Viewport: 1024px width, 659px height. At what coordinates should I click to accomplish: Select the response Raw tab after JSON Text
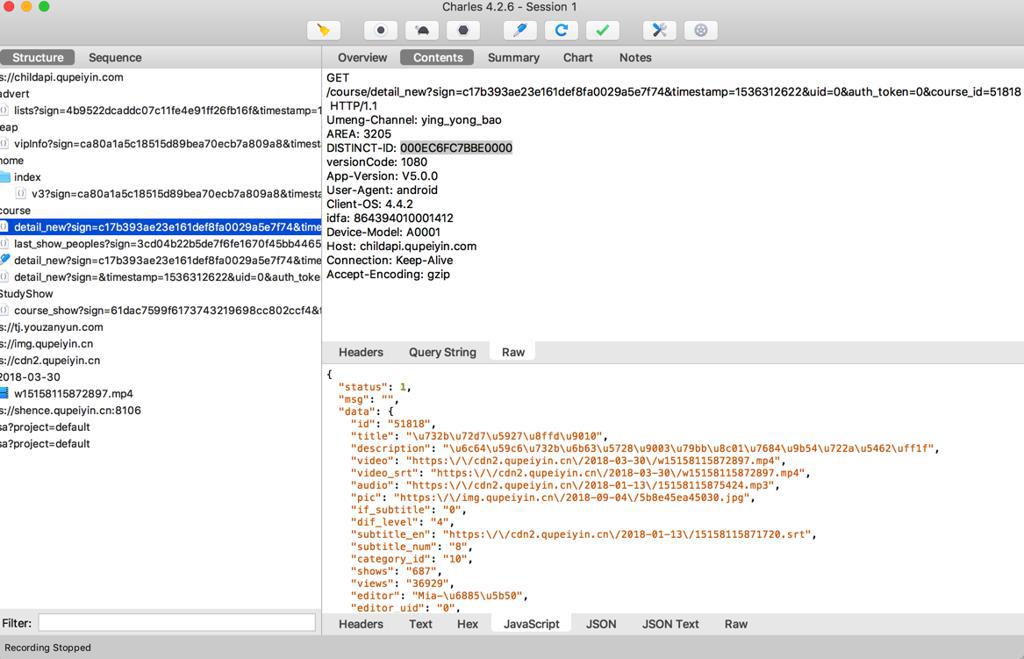(x=736, y=624)
